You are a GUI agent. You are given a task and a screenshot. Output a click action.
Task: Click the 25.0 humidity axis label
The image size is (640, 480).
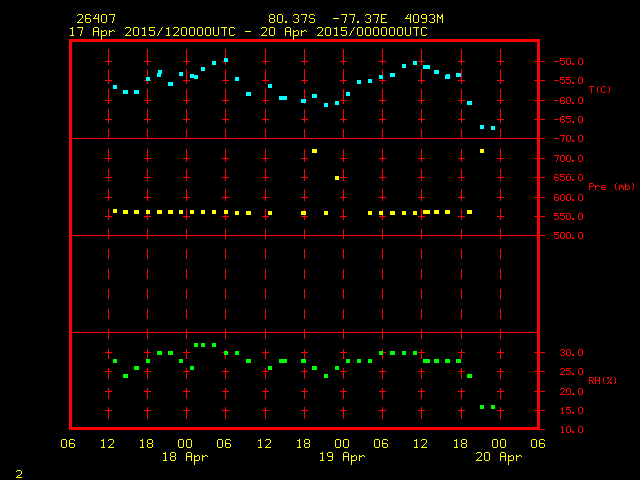(571, 372)
